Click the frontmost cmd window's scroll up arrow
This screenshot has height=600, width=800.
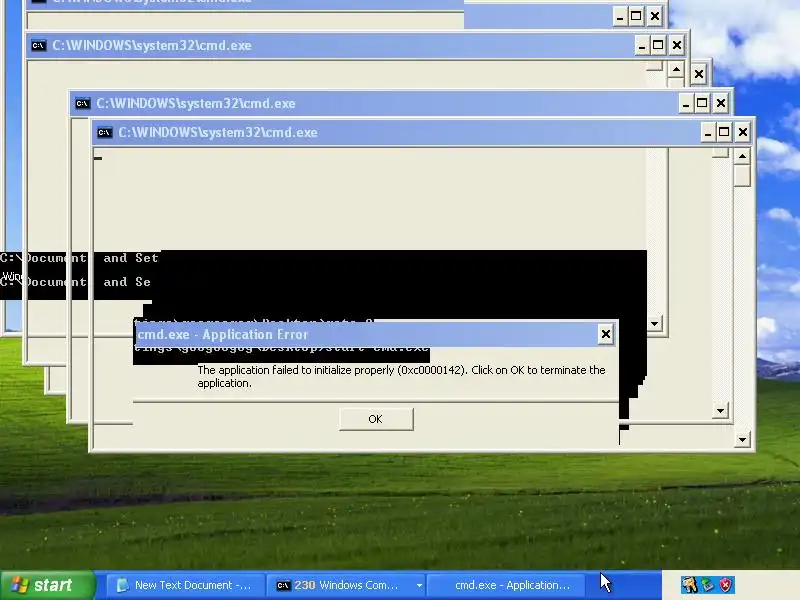[x=742, y=157]
